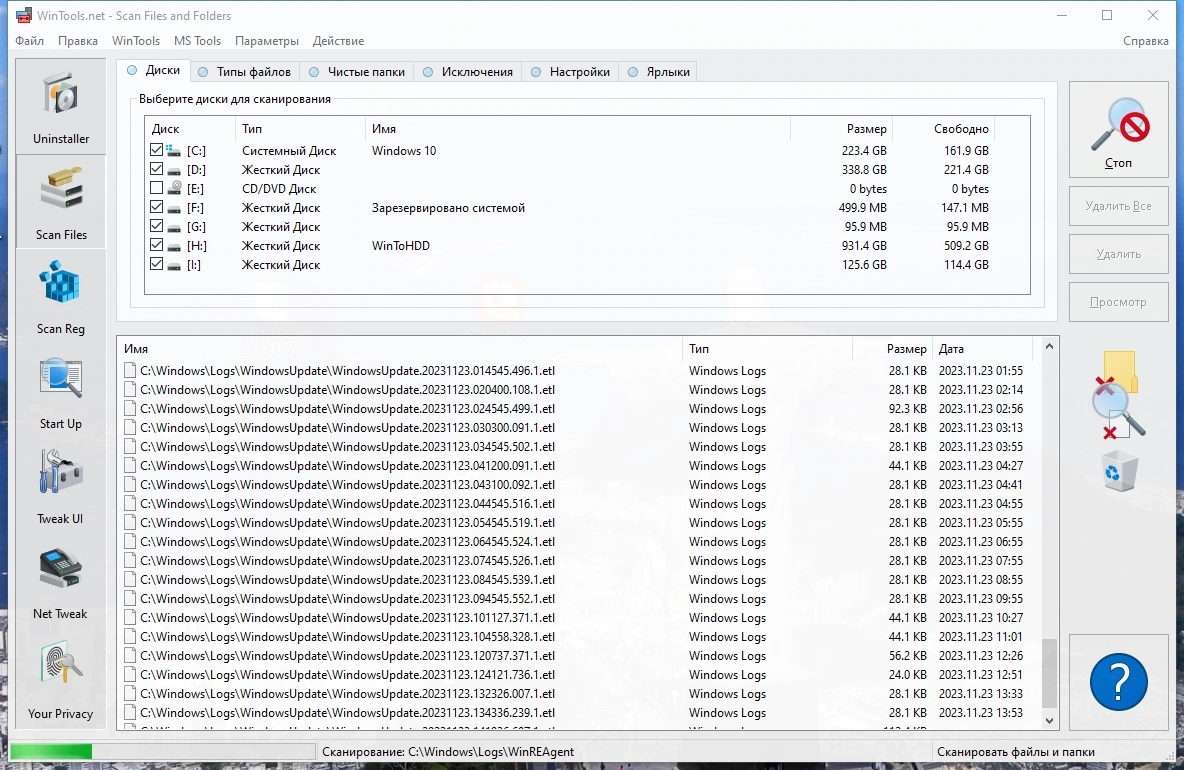Click status text 'Сканирование: C:\Windows\Logs\WinREAgent'
1184x770 pixels.
(448, 752)
